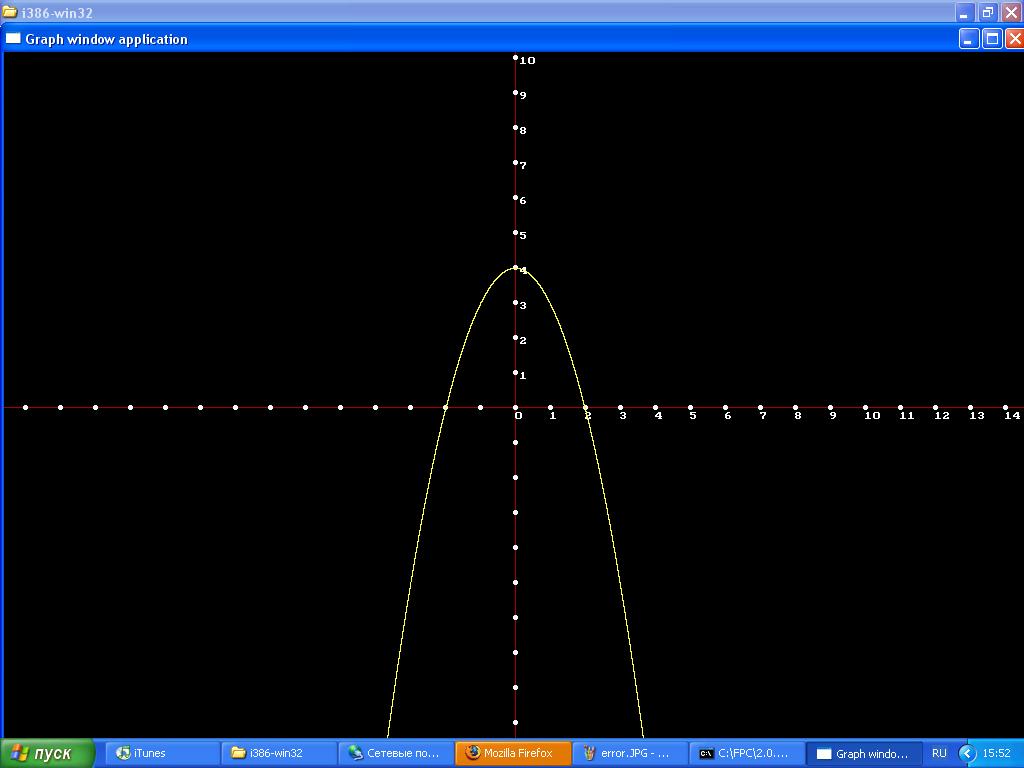Expand hidden system tray icons chevron
This screenshot has height=768, width=1024.
tap(967, 753)
